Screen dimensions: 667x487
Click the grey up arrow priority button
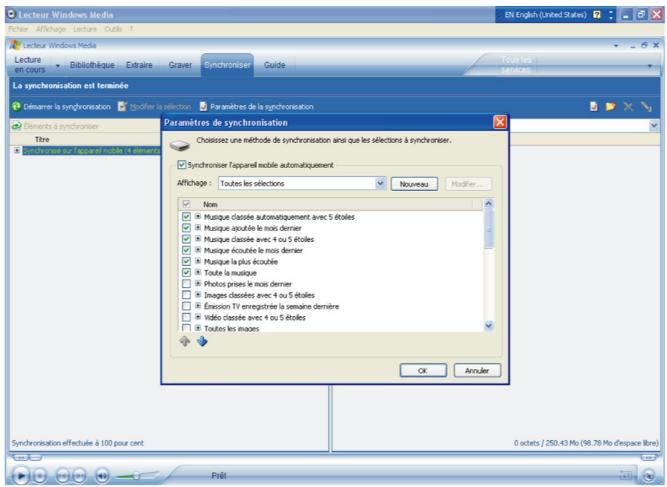[185, 341]
